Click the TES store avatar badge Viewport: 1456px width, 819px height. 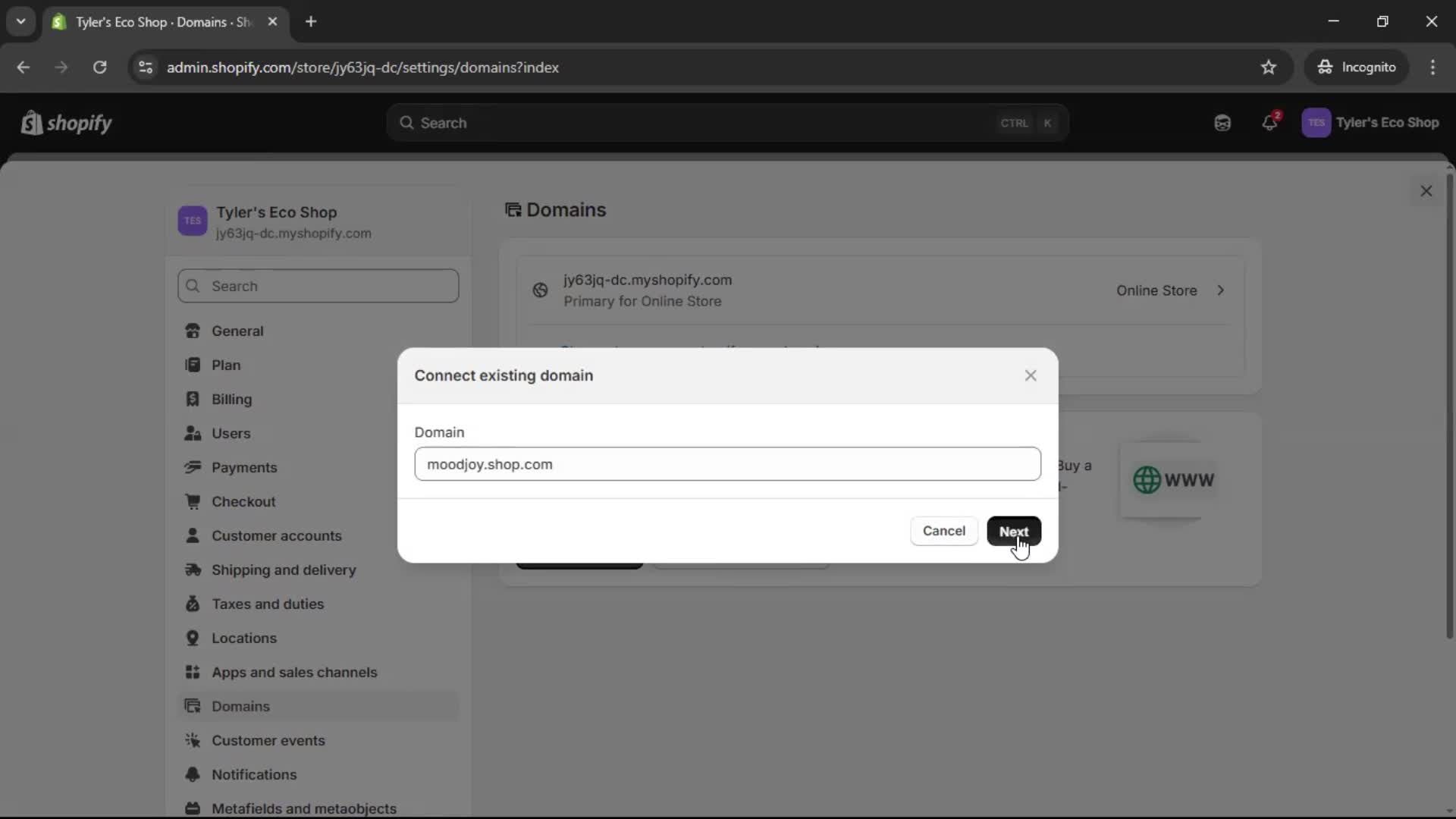tap(1316, 122)
